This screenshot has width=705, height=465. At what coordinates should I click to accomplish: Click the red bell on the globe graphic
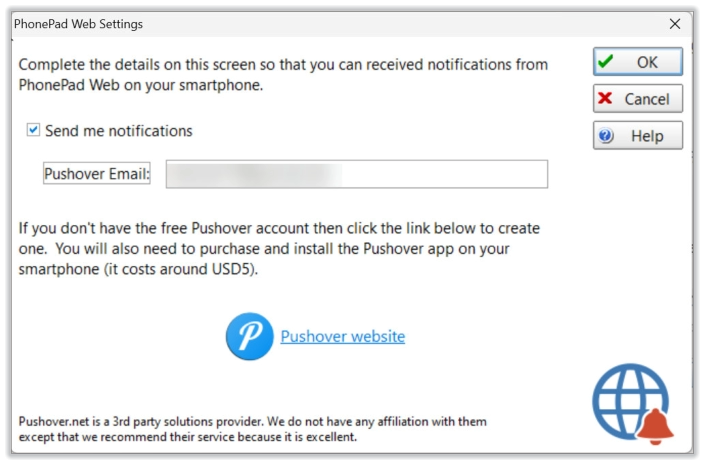coord(655,426)
